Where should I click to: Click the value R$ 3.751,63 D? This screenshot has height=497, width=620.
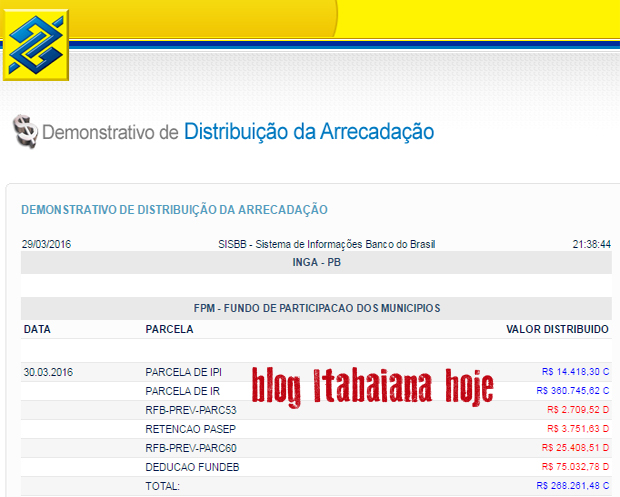[x=578, y=429]
